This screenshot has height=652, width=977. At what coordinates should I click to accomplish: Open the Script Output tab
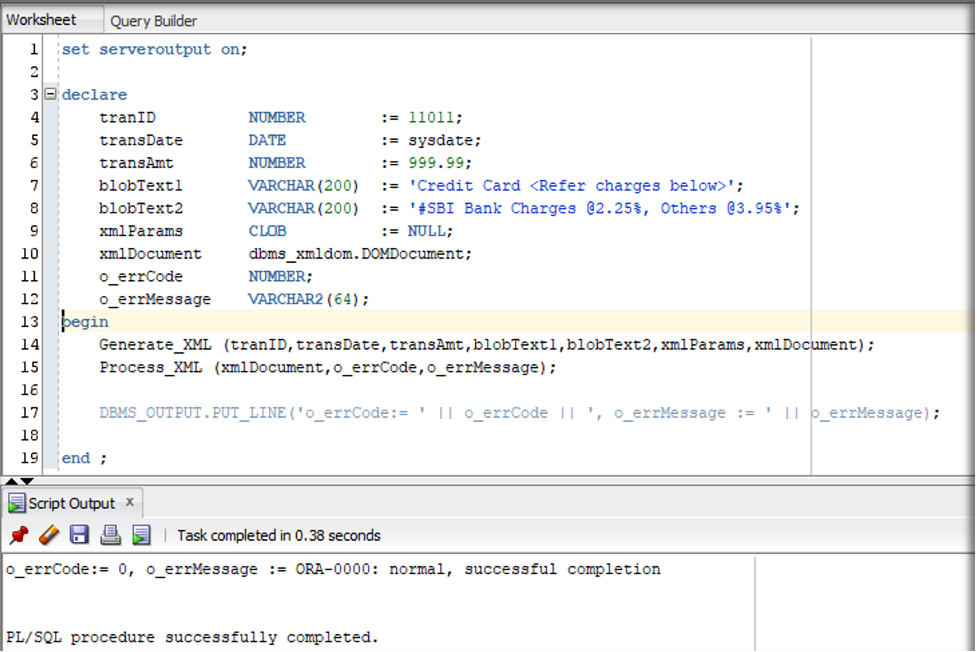[72, 503]
